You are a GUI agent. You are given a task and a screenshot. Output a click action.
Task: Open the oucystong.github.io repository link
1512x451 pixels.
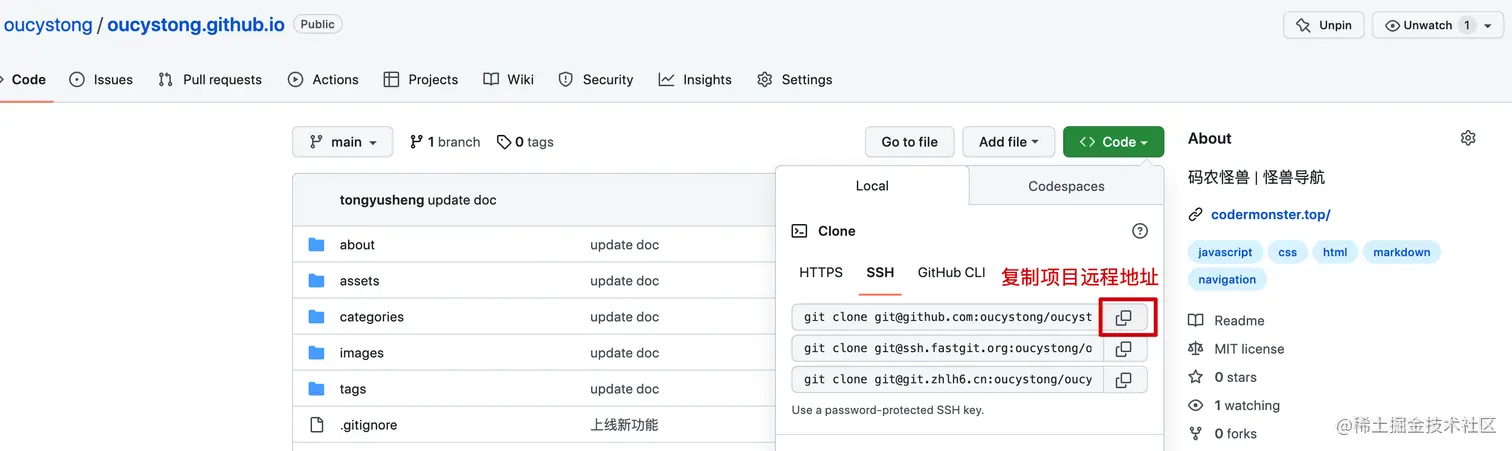point(196,25)
